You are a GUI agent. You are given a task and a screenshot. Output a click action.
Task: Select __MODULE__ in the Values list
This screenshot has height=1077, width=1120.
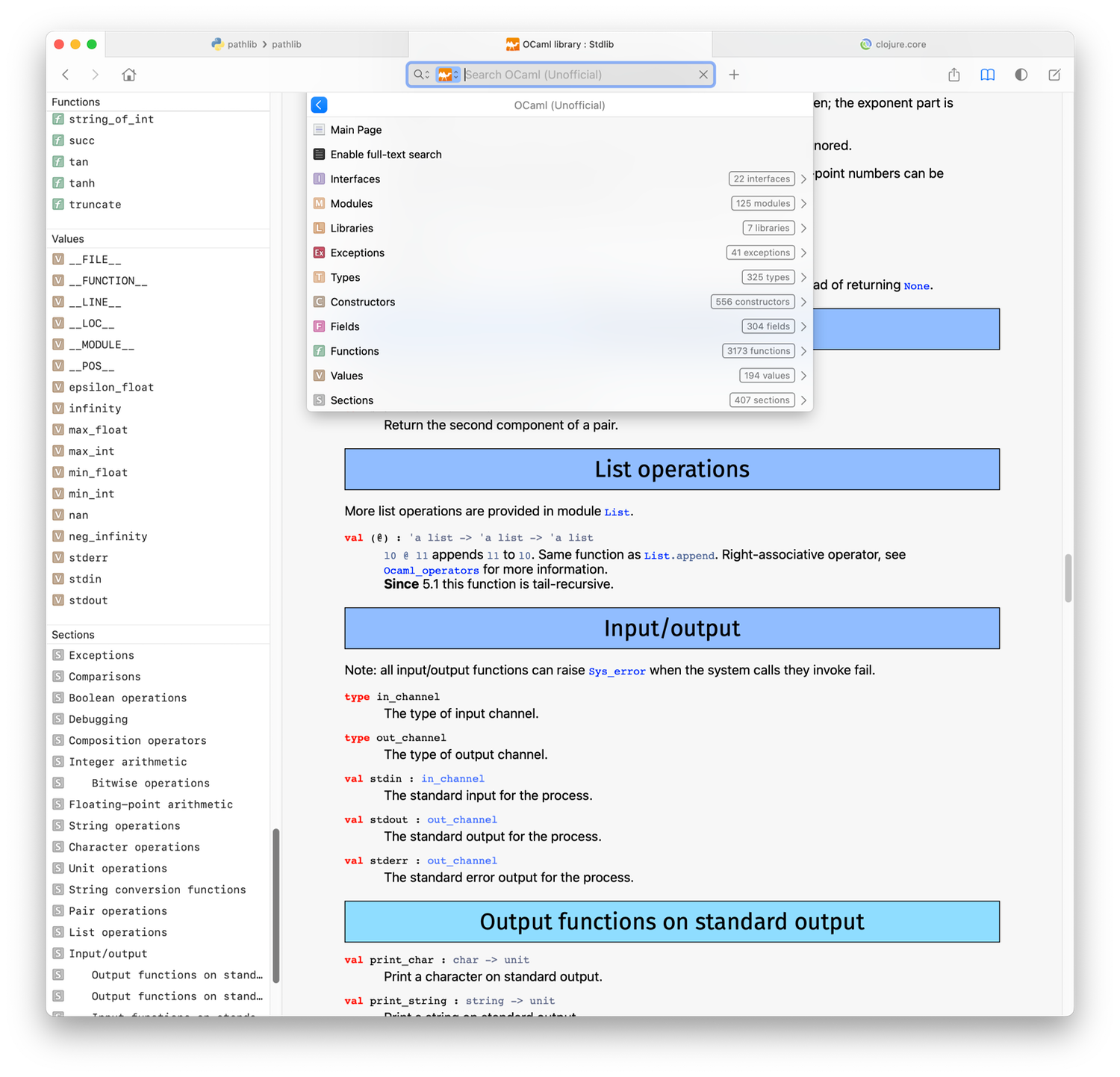tap(102, 345)
